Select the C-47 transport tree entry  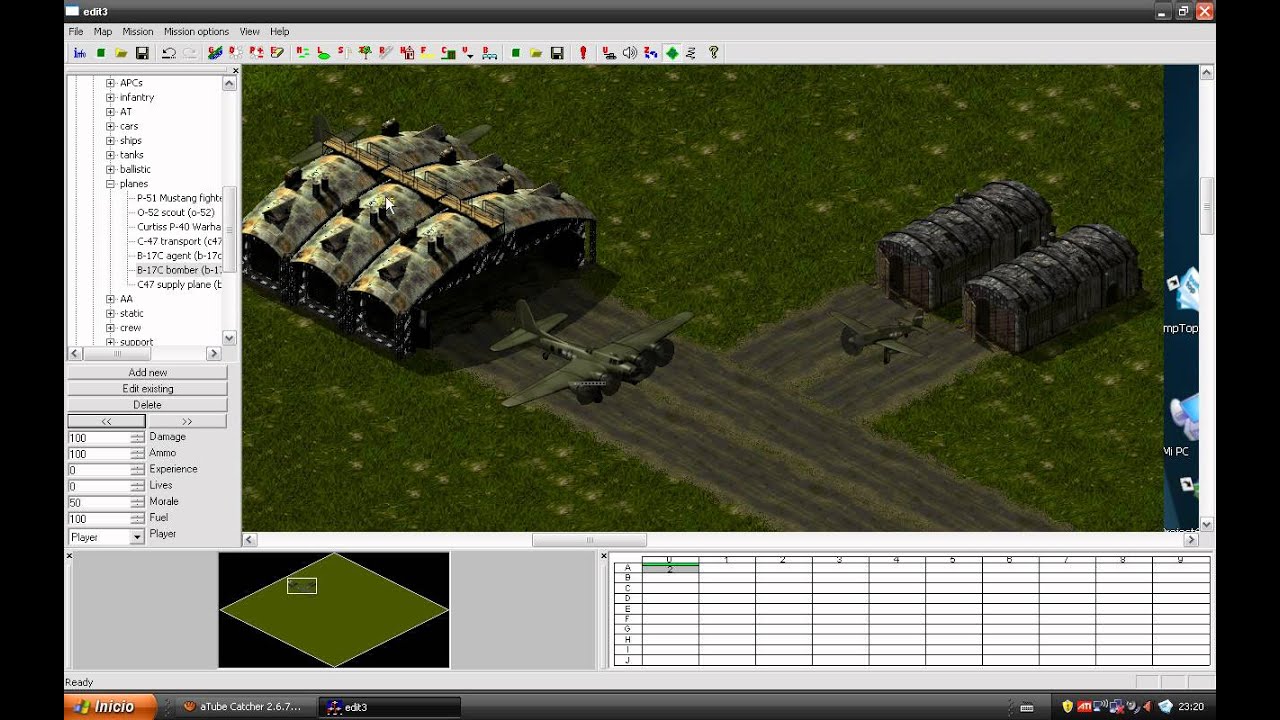[179, 241]
